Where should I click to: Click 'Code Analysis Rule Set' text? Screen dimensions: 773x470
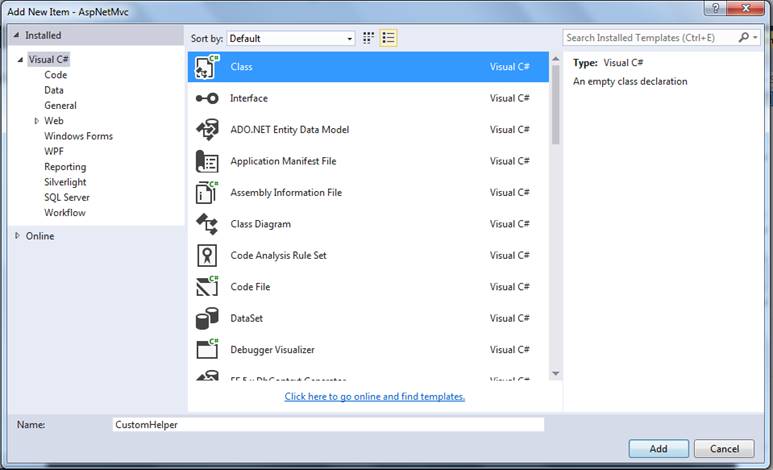[279, 255]
